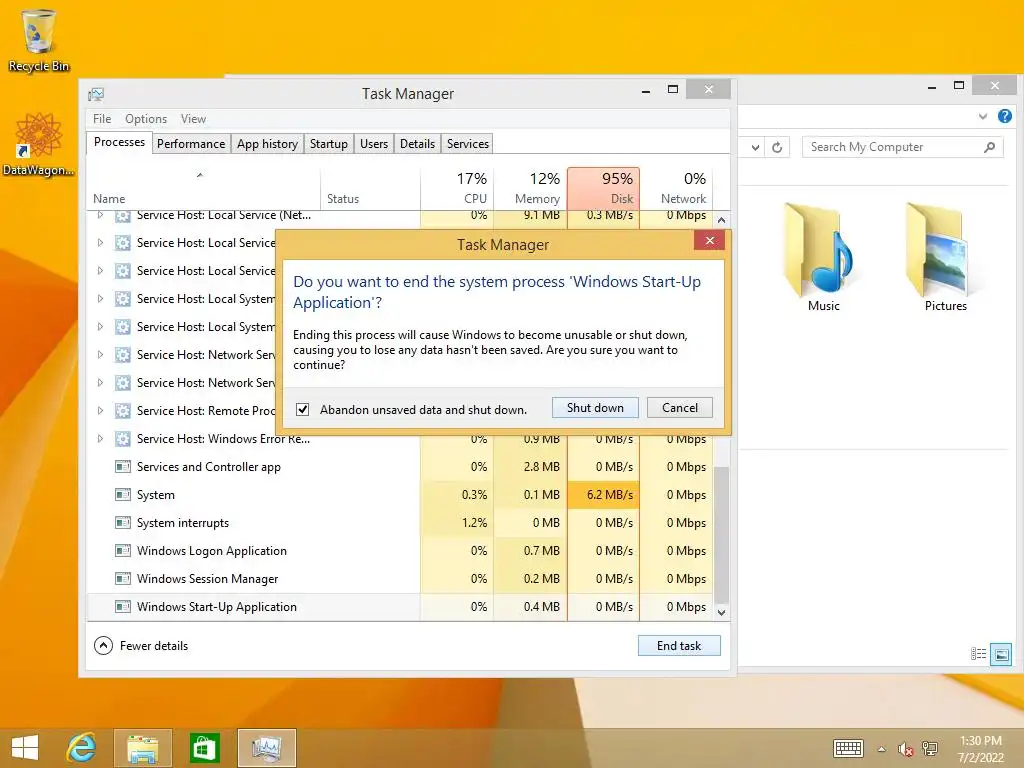The width and height of the screenshot is (1024, 768).
Task: Click Cancel in the dialog
Action: (679, 408)
